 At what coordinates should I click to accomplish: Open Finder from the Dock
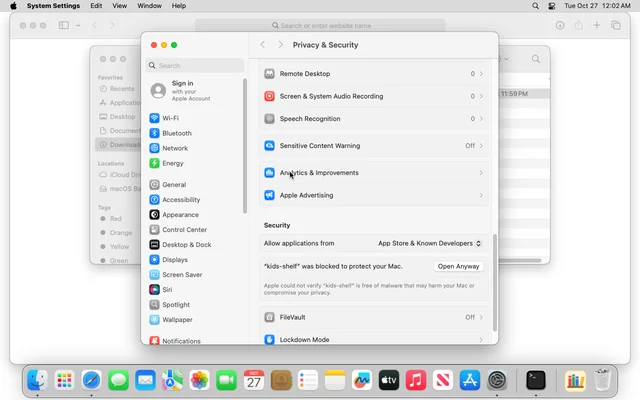pos(37,380)
